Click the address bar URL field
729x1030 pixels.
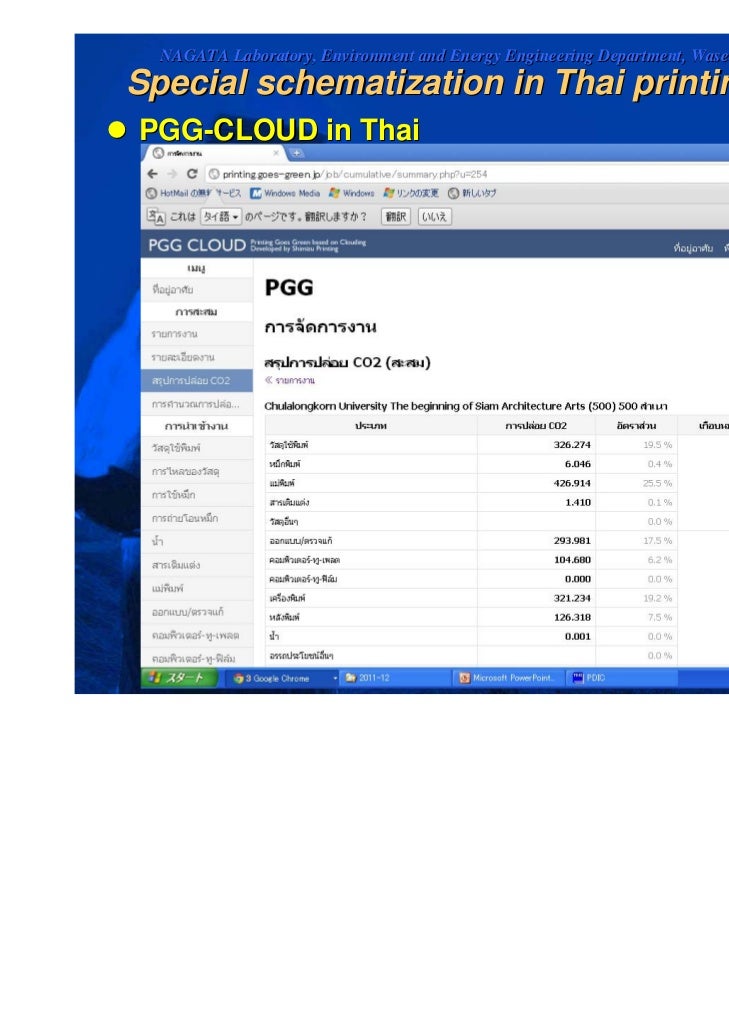click(466, 174)
